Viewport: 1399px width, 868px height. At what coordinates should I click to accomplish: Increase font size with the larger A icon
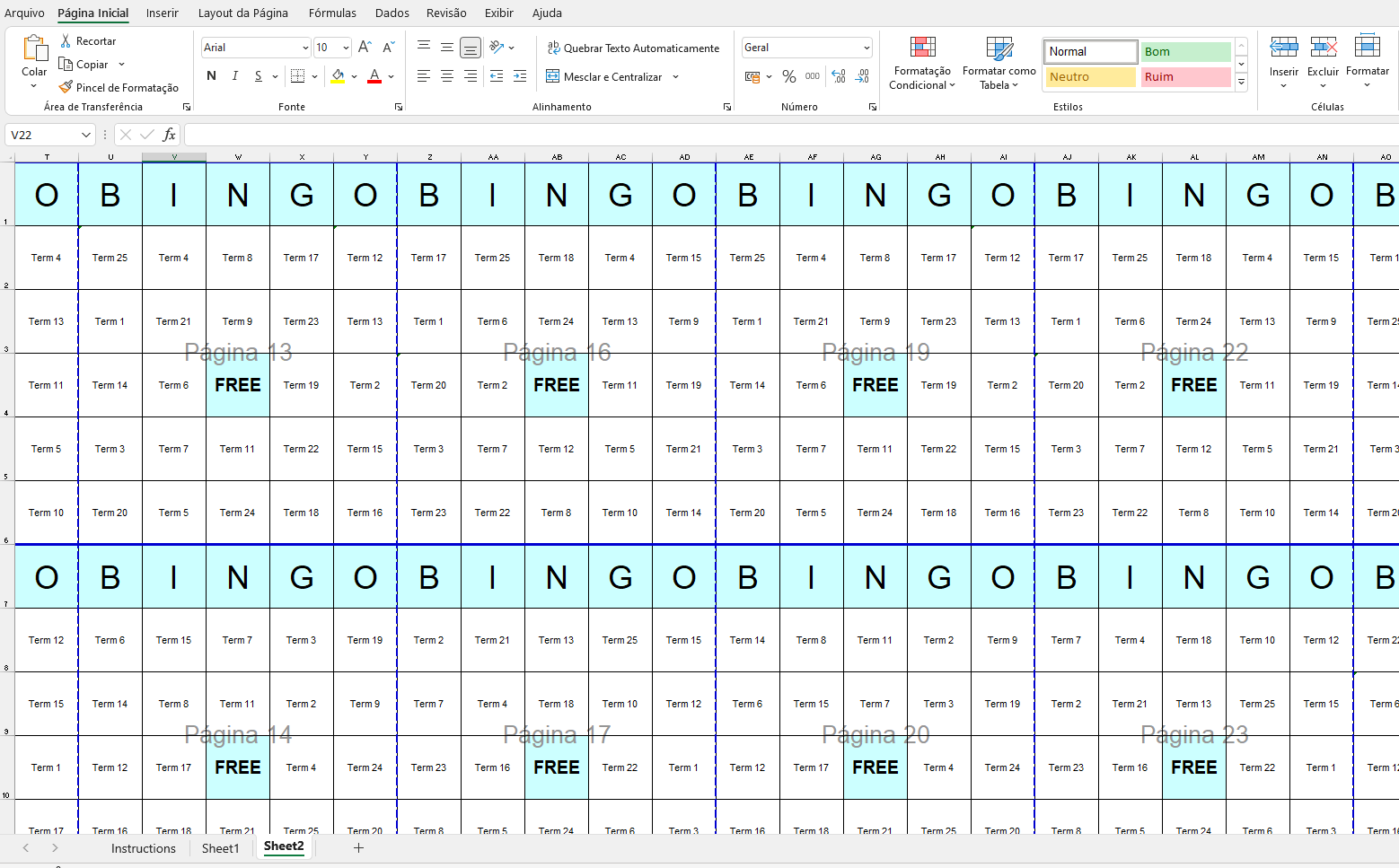pyautogui.click(x=365, y=48)
